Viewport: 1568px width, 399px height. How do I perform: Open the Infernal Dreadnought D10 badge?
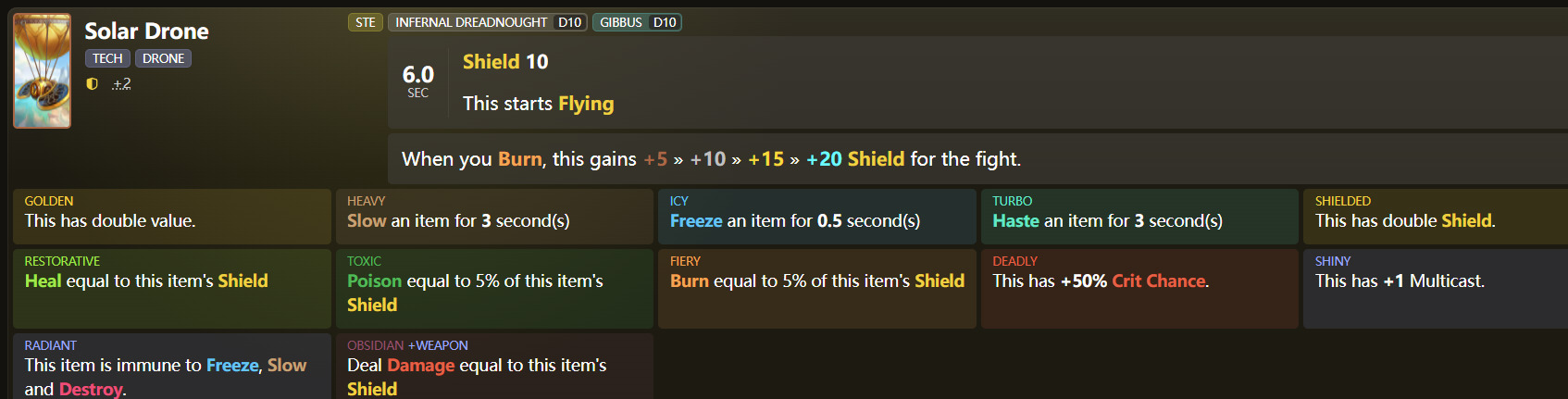coord(488,22)
